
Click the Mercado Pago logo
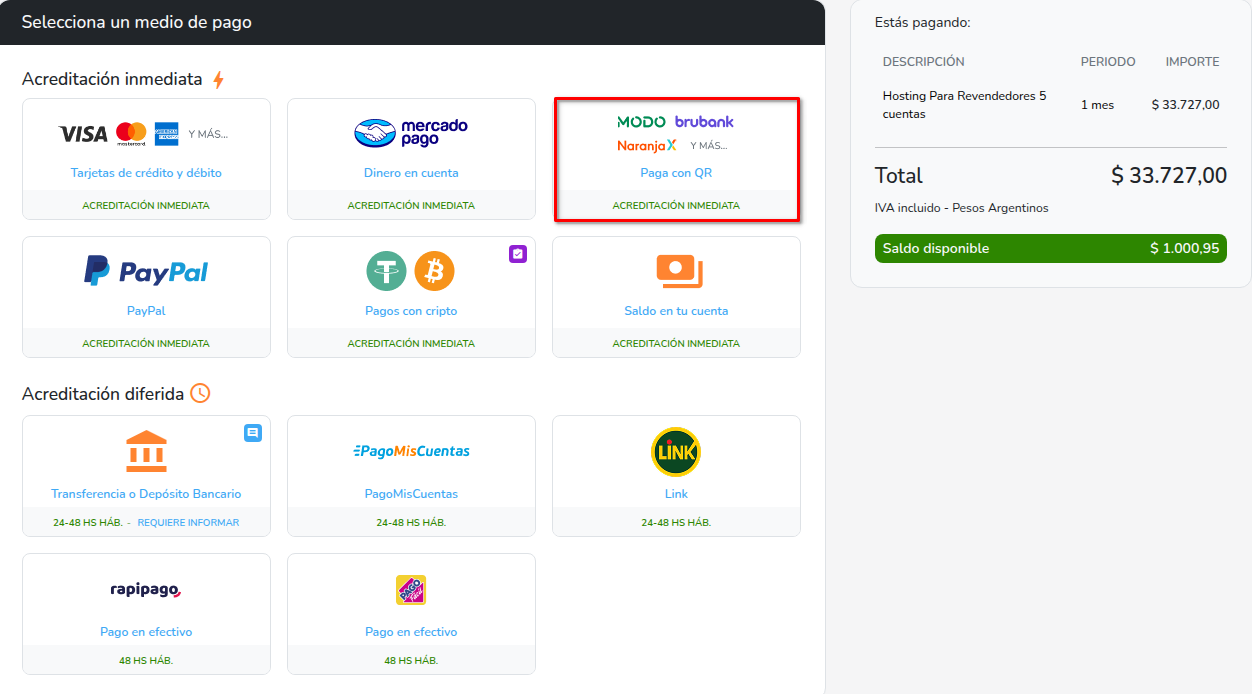pos(411,132)
